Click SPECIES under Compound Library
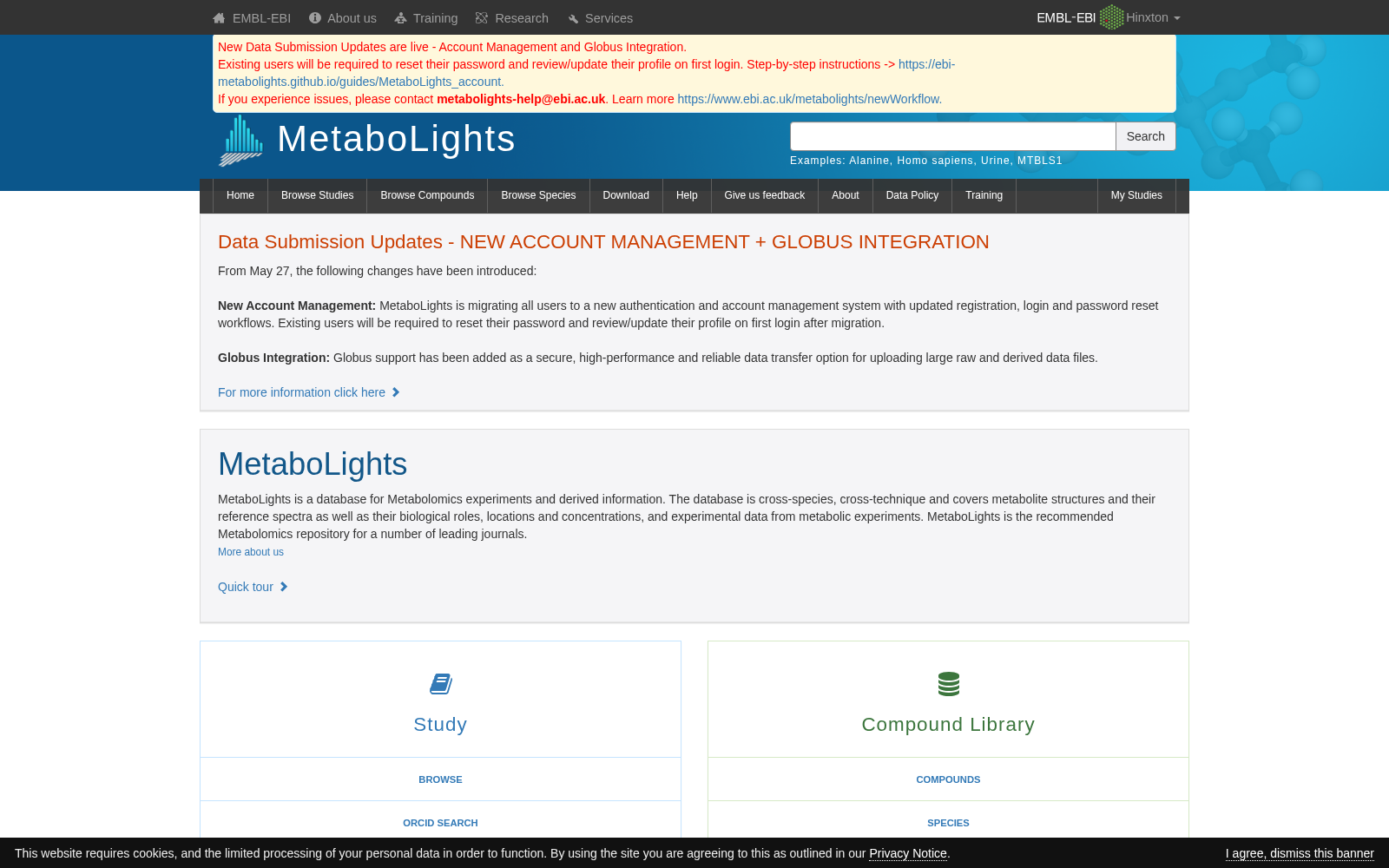Viewport: 1389px width, 868px height. [x=948, y=823]
